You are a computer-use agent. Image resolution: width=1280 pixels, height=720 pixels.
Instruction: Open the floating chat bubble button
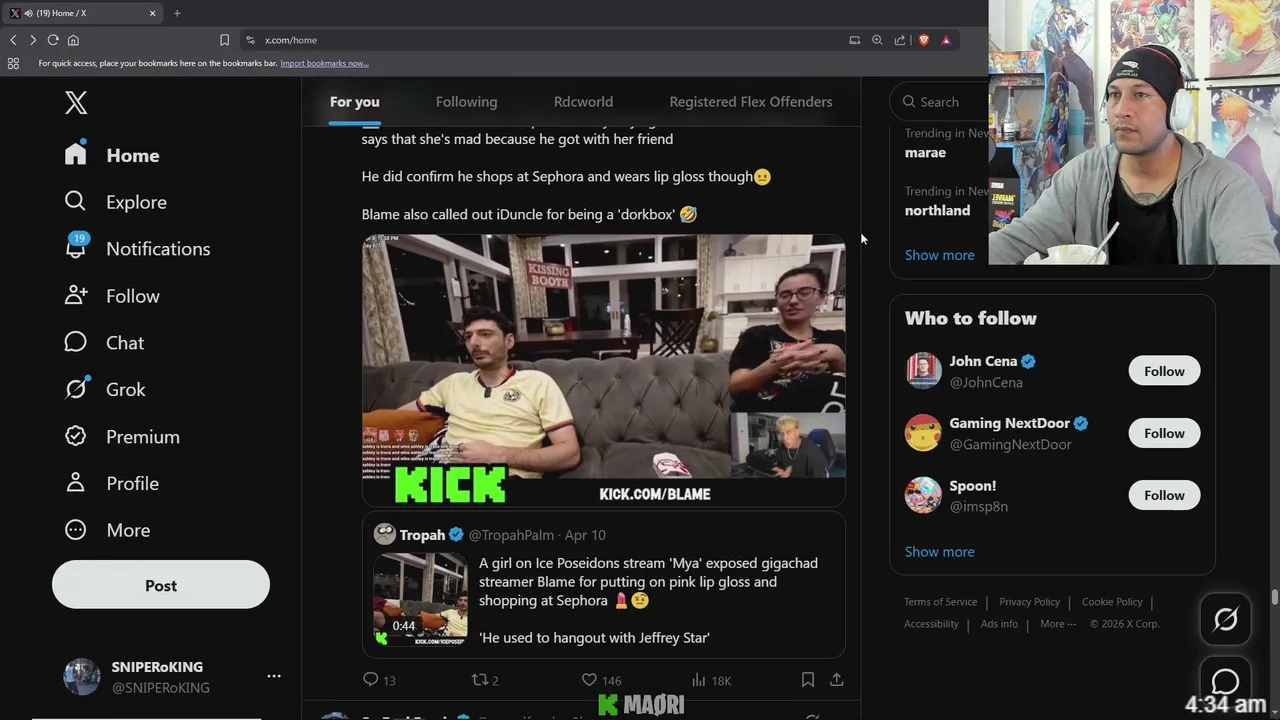coord(1225,682)
